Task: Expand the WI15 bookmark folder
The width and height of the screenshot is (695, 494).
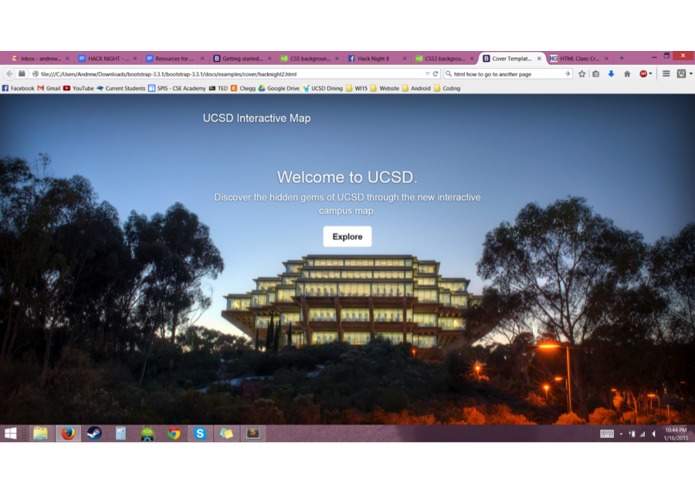Action: click(357, 88)
